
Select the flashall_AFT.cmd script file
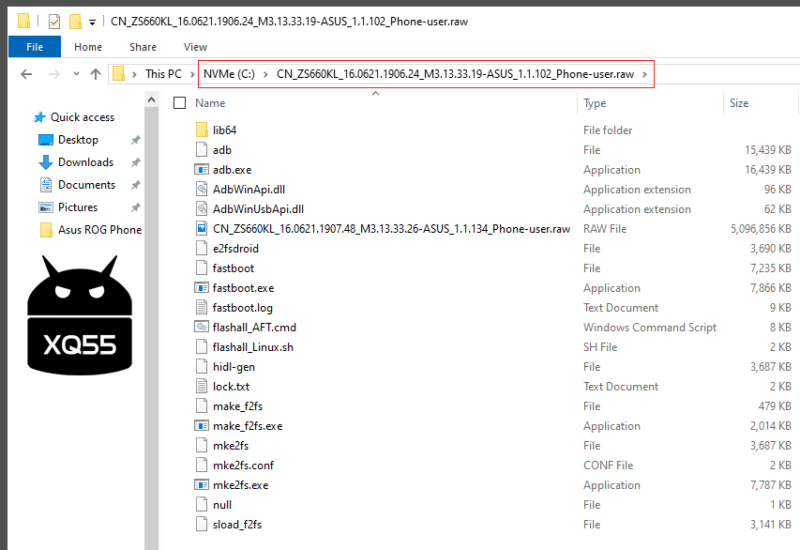click(x=254, y=327)
